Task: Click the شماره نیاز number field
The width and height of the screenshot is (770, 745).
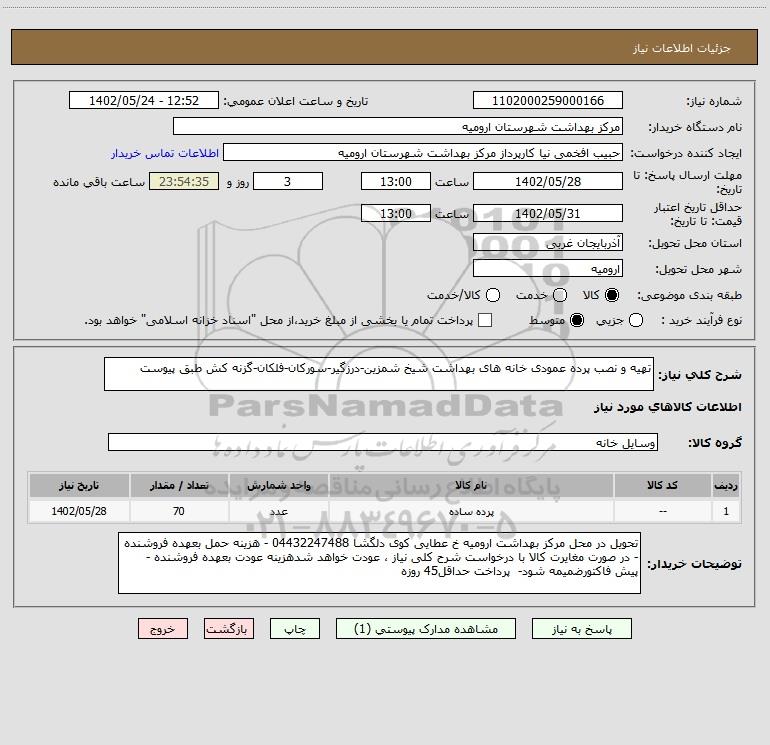Action: pyautogui.click(x=548, y=101)
